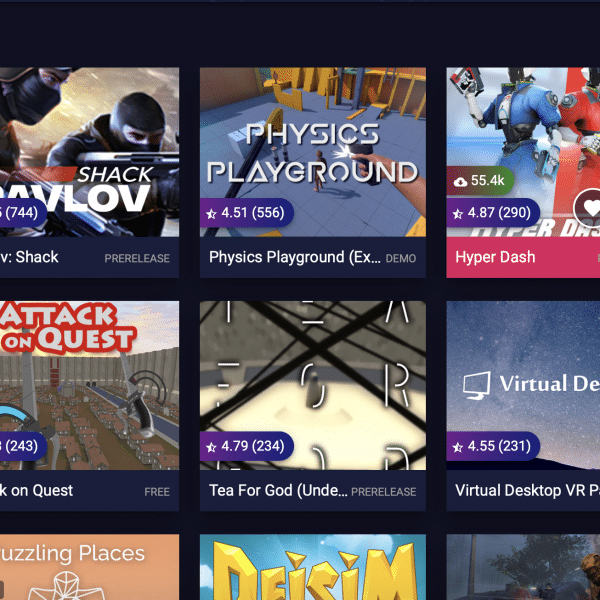This screenshot has height=600, width=600.
Task: Open the Puzzling Places thumbnail
Action: (x=89, y=567)
